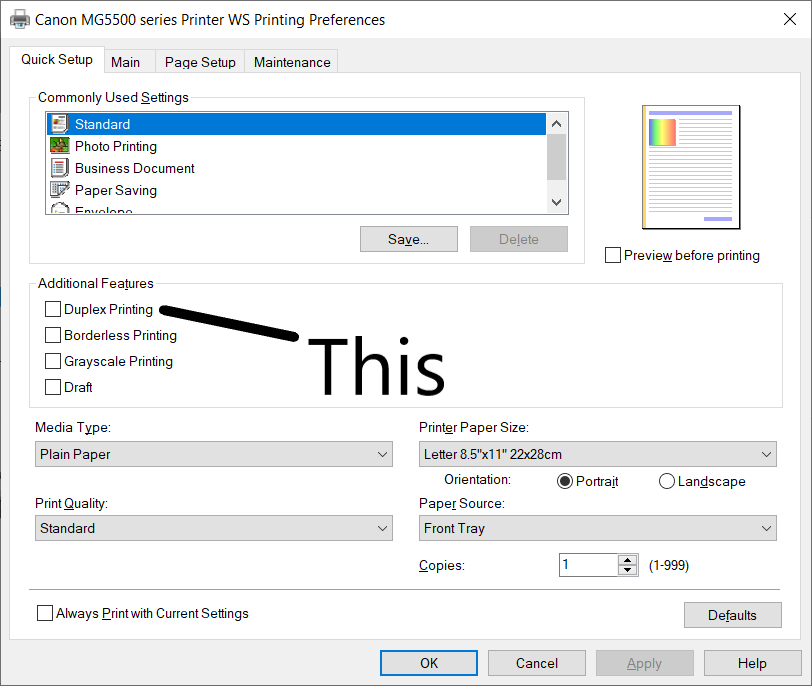Enable the Grayscale Printing checkbox
Viewport: 812px width, 686px height.
[53, 361]
